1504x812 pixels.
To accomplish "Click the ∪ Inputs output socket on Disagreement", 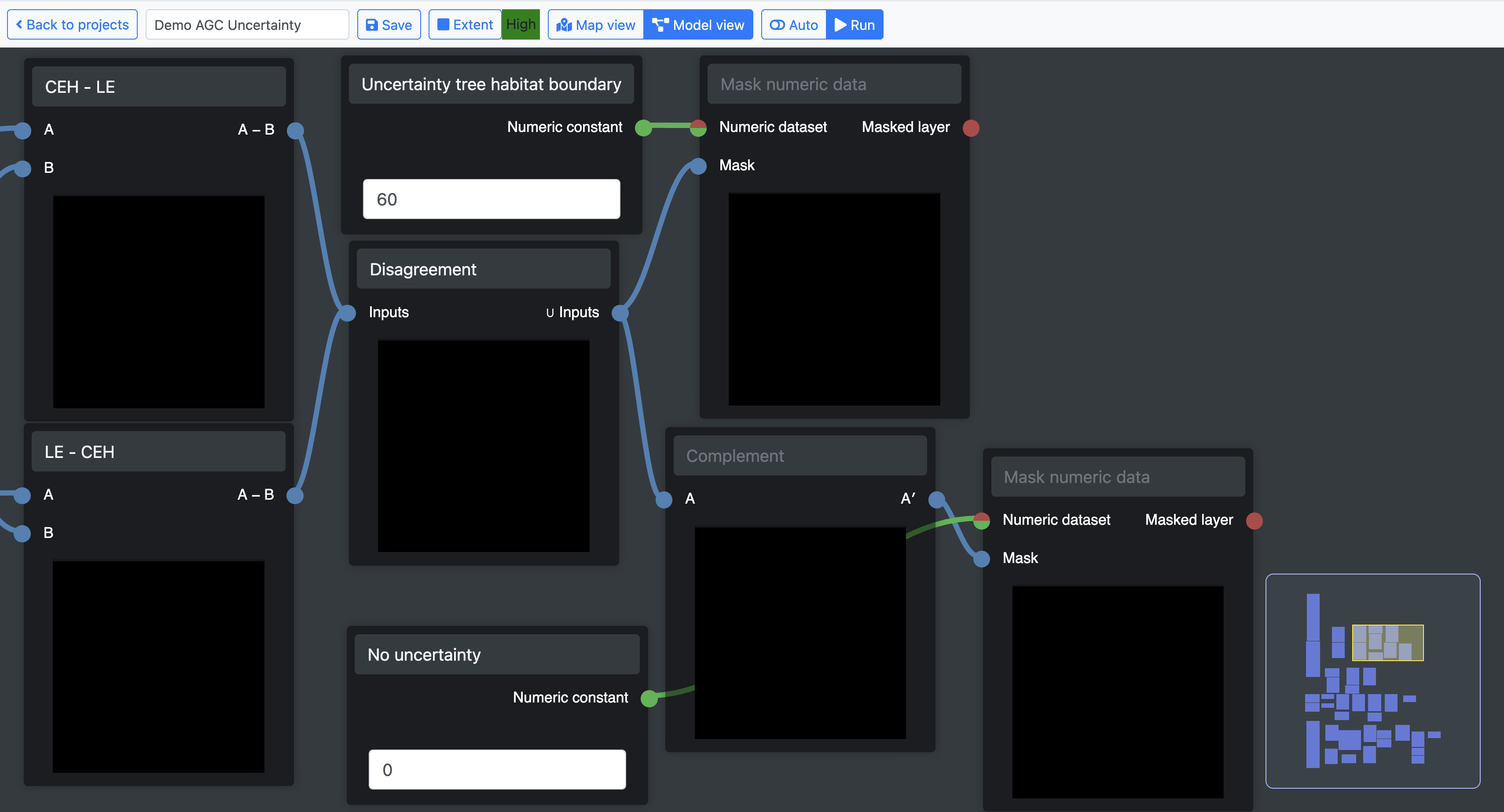I will click(x=620, y=313).
